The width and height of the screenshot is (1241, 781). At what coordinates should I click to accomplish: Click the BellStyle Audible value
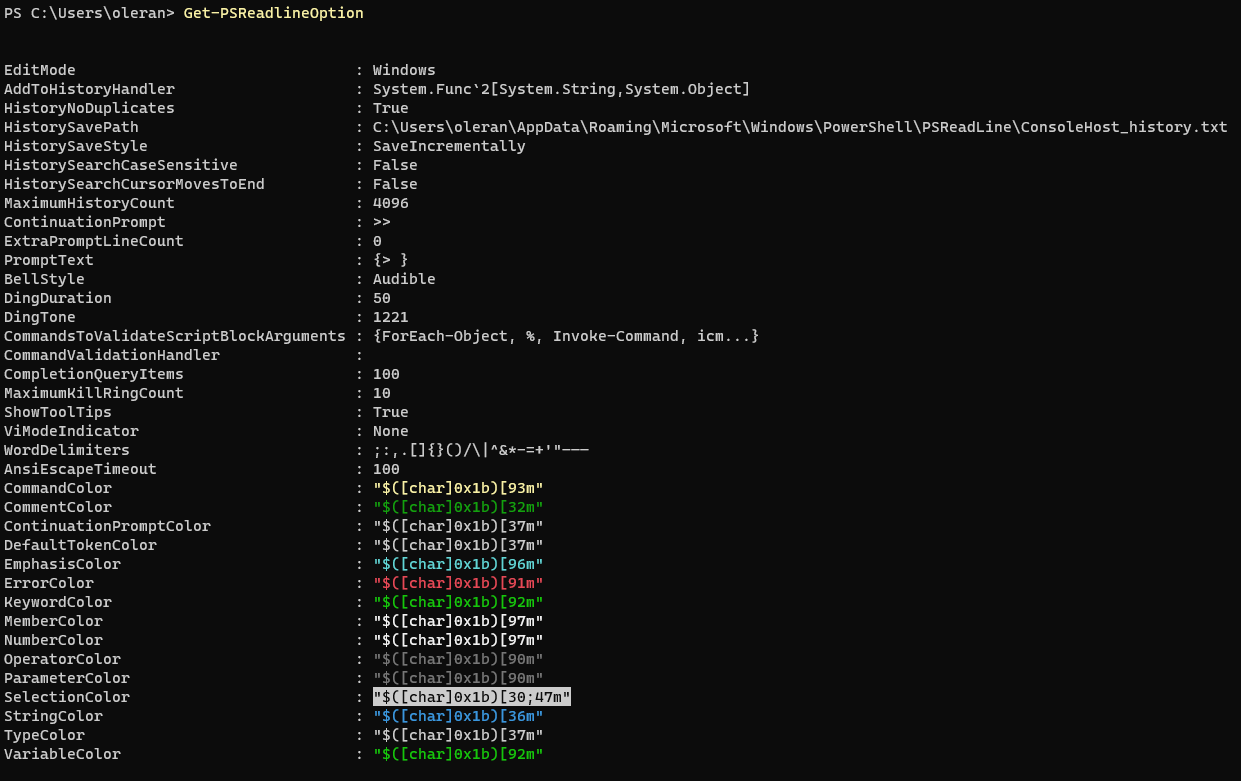pyautogui.click(x=404, y=279)
